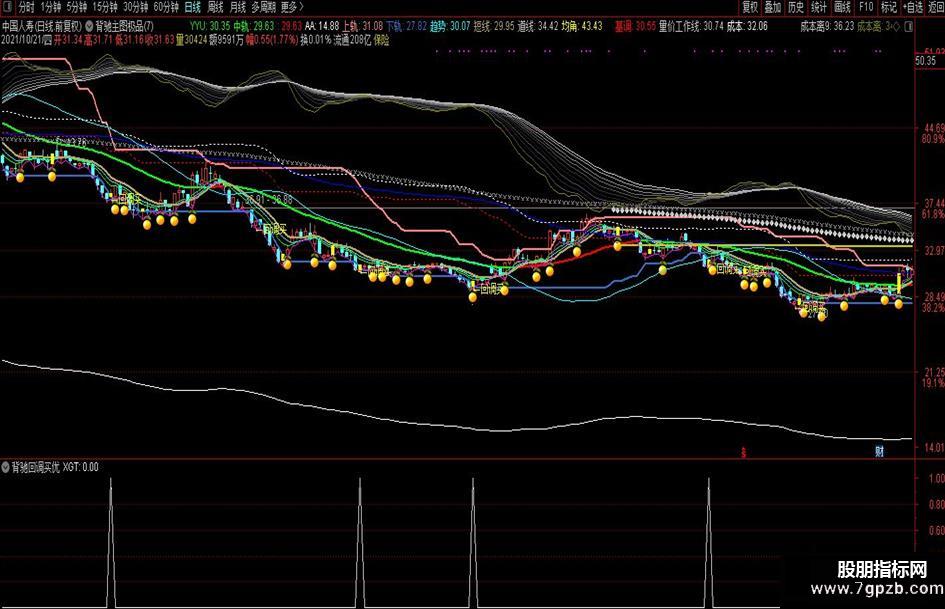Click the small panel icon right of 成本离
The width and height of the screenshot is (945, 609).
pyautogui.click(x=909, y=27)
